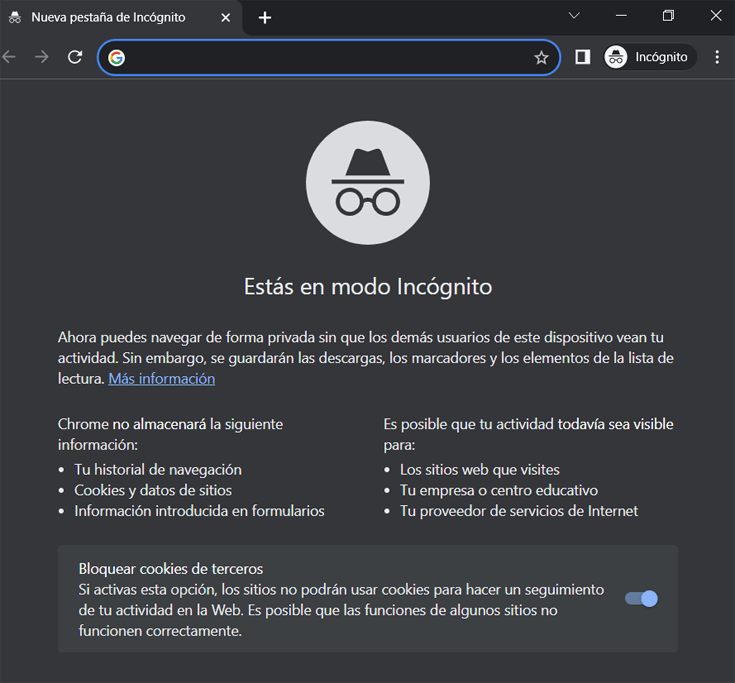
Task: Close the Chrome incognito window
Action: point(716,15)
